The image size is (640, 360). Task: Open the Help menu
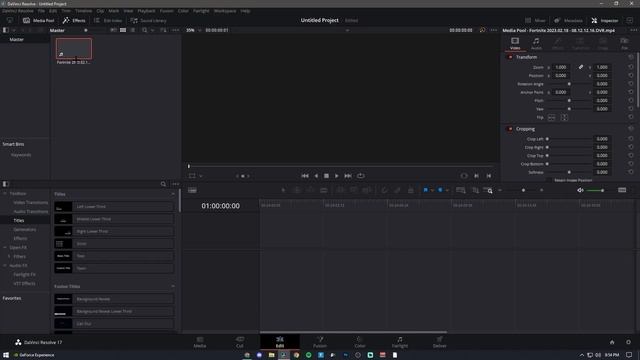tap(245, 11)
